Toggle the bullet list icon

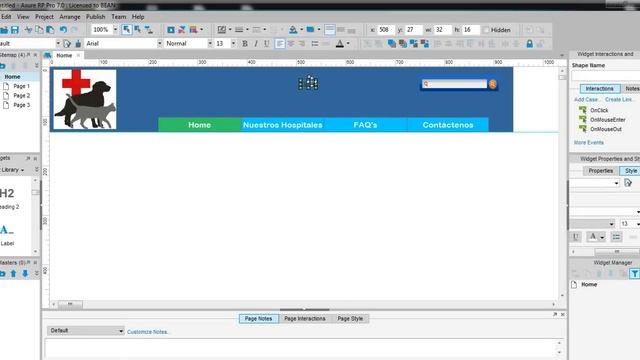pyautogui.click(x=315, y=44)
